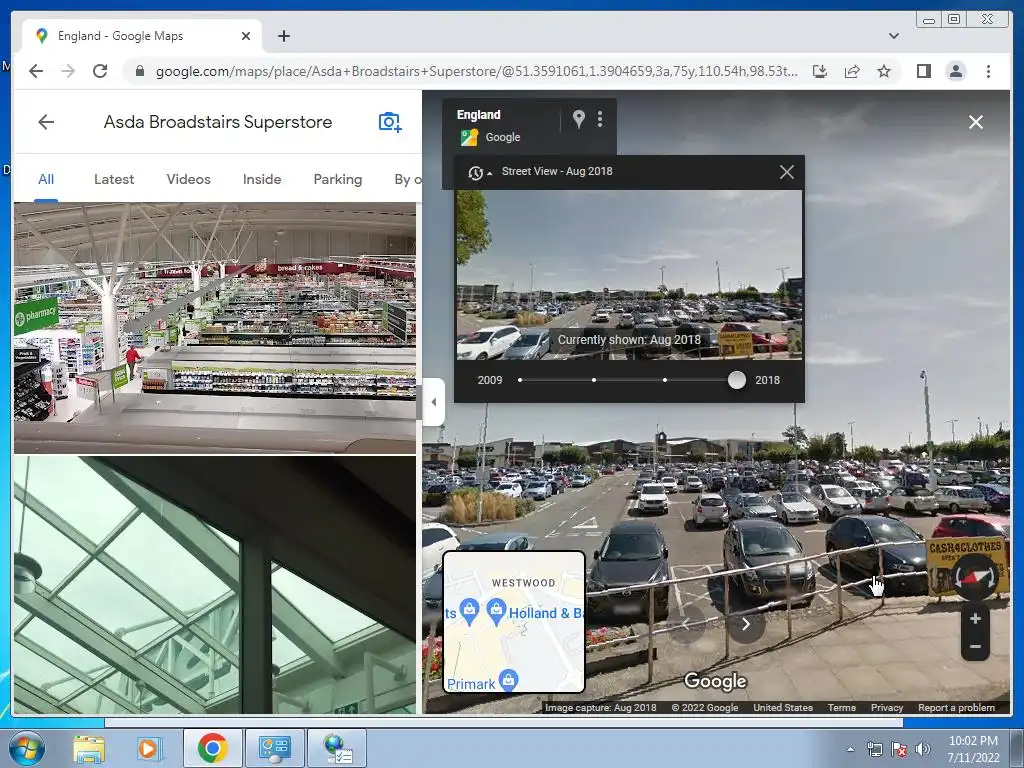The image size is (1024, 768).
Task: Toggle the time travel clock dropdown
Action: (x=479, y=172)
